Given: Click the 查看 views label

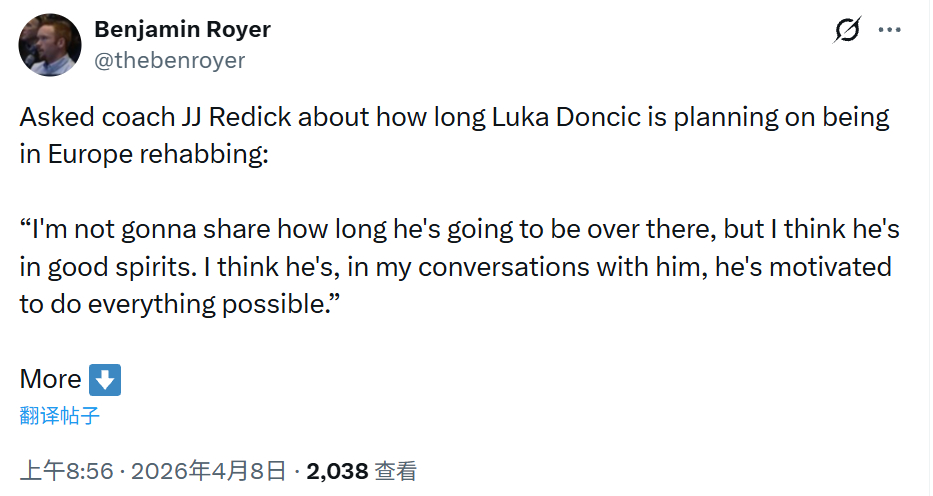Looking at the screenshot, I should click(x=396, y=471).
